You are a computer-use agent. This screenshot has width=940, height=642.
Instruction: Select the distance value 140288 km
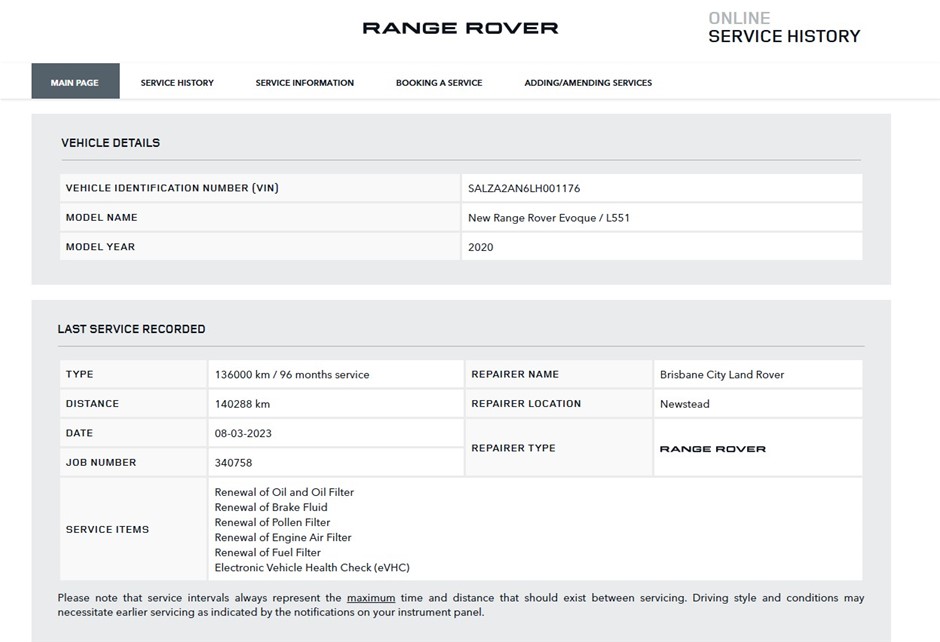click(x=242, y=404)
